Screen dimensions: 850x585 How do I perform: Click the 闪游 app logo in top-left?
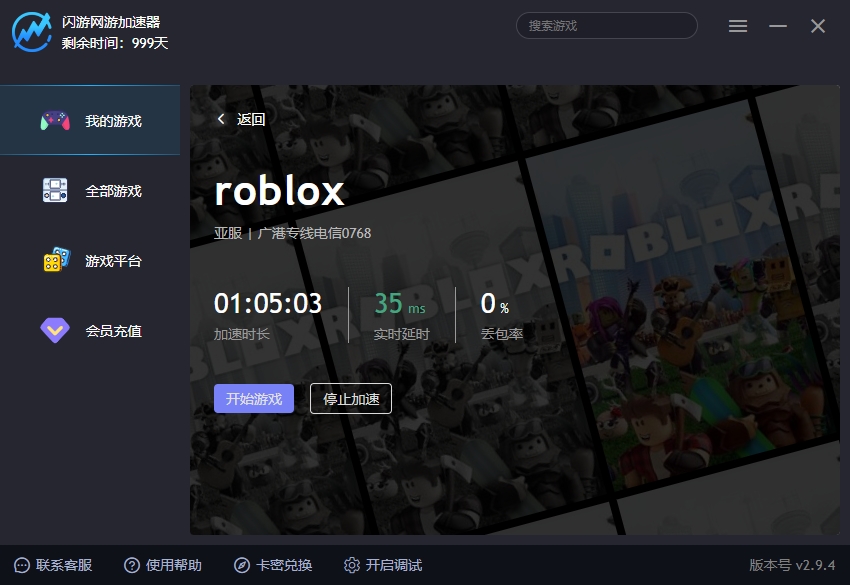[31, 29]
